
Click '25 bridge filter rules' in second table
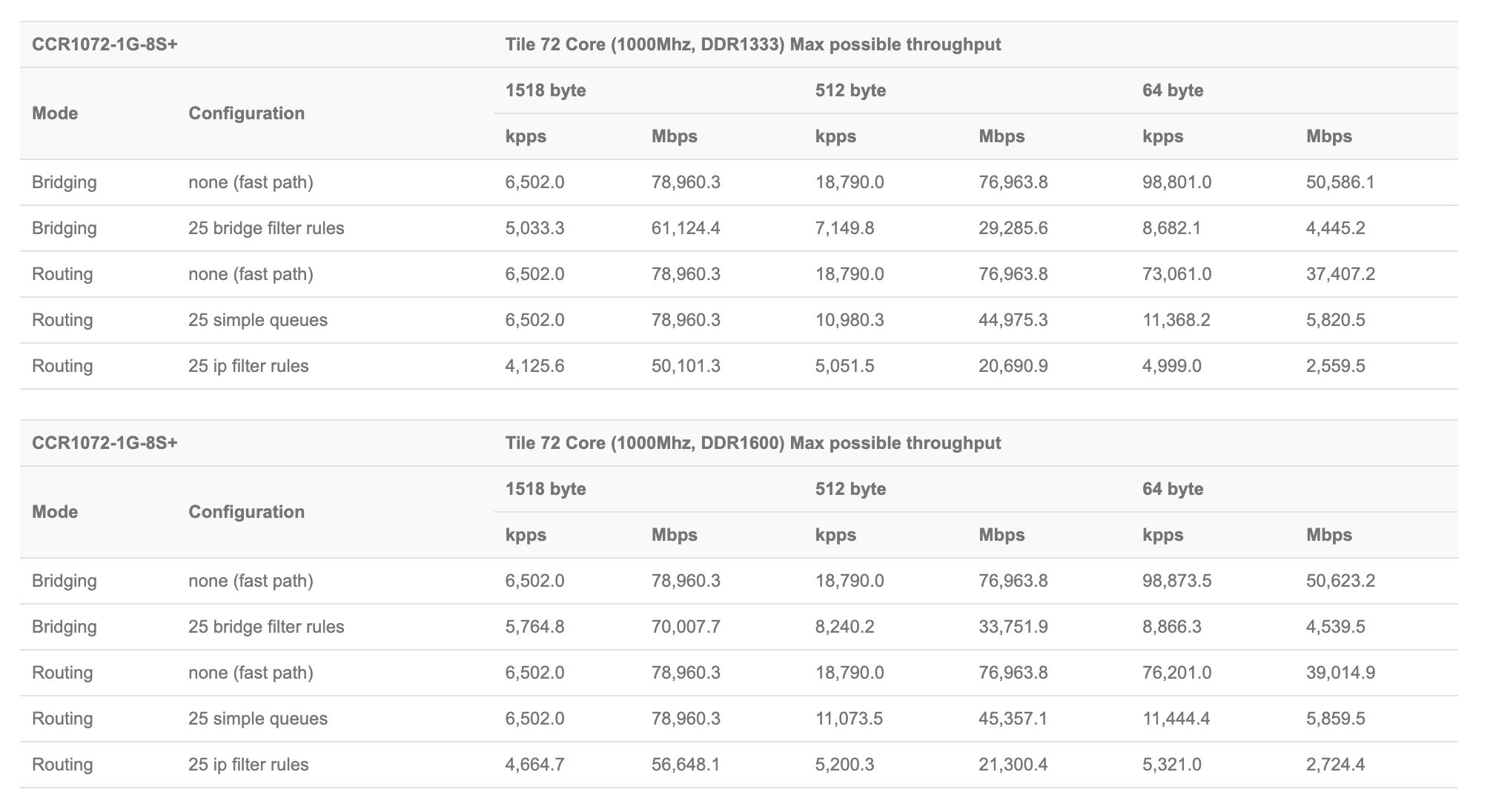[x=266, y=627]
